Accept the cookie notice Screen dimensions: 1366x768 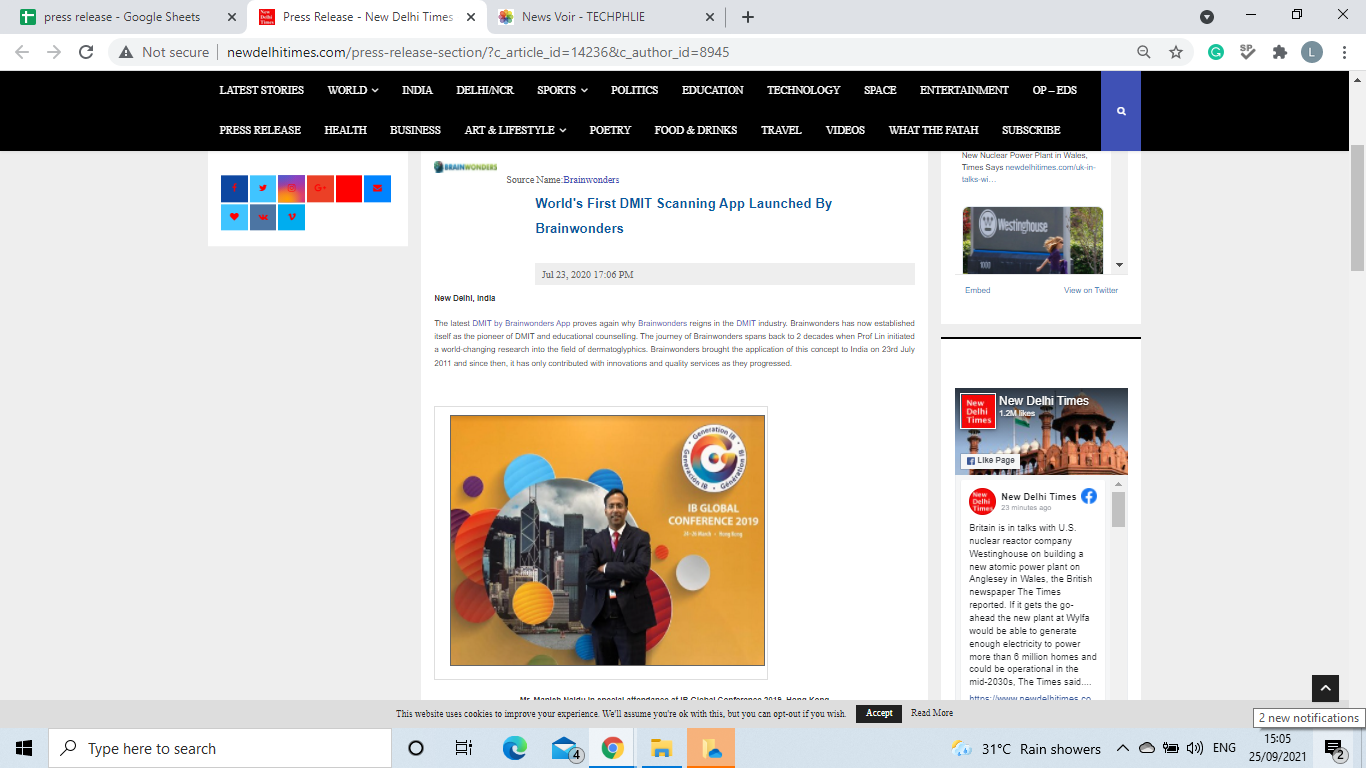click(879, 713)
